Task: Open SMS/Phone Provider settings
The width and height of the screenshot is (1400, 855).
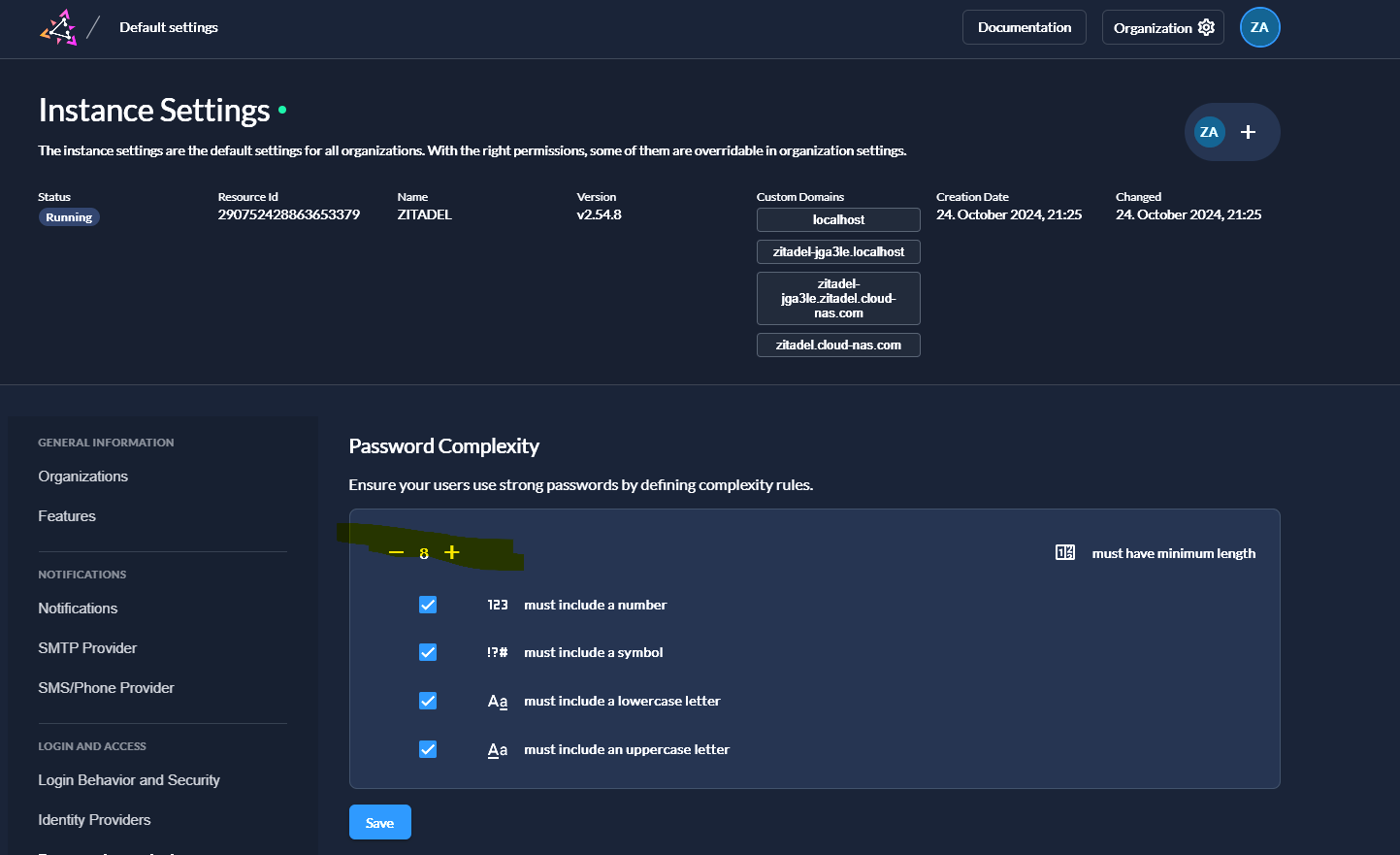Action: 107,688
